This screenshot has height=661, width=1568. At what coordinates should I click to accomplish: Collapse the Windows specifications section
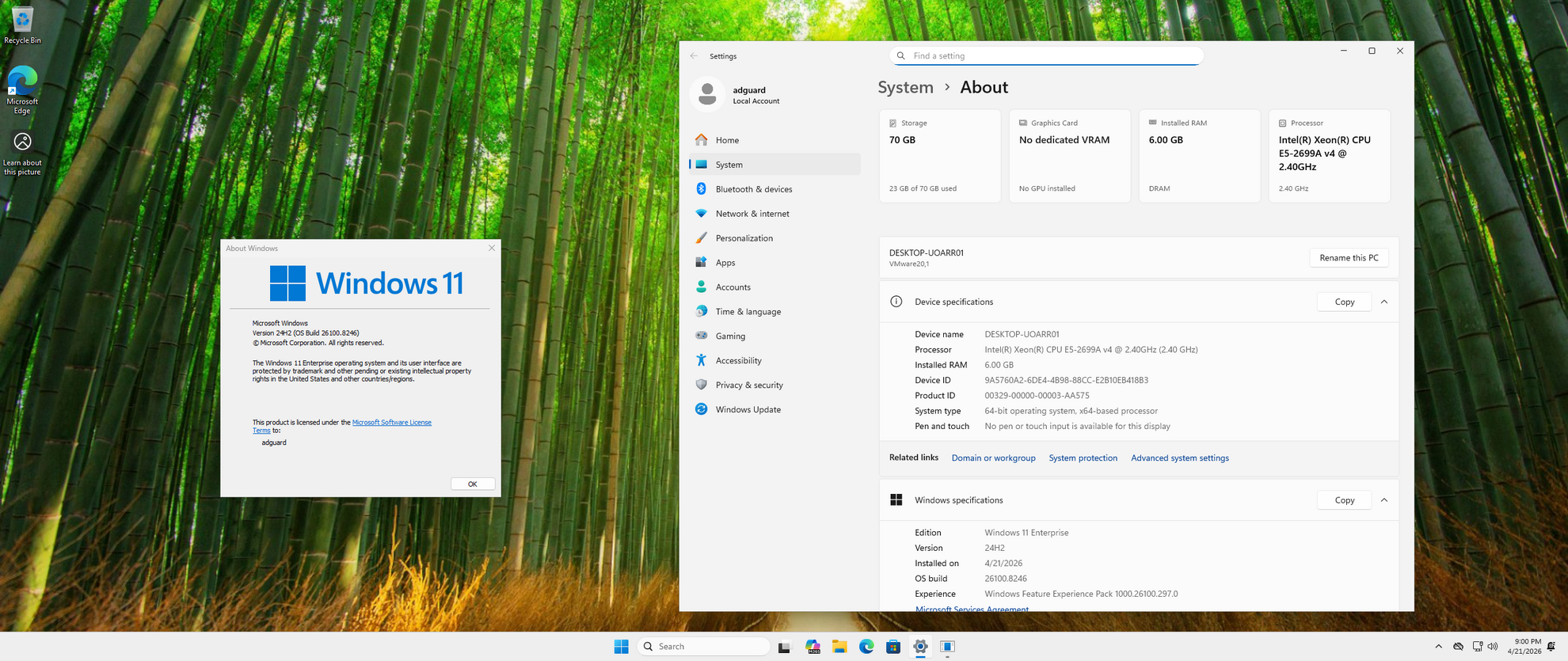(1384, 500)
